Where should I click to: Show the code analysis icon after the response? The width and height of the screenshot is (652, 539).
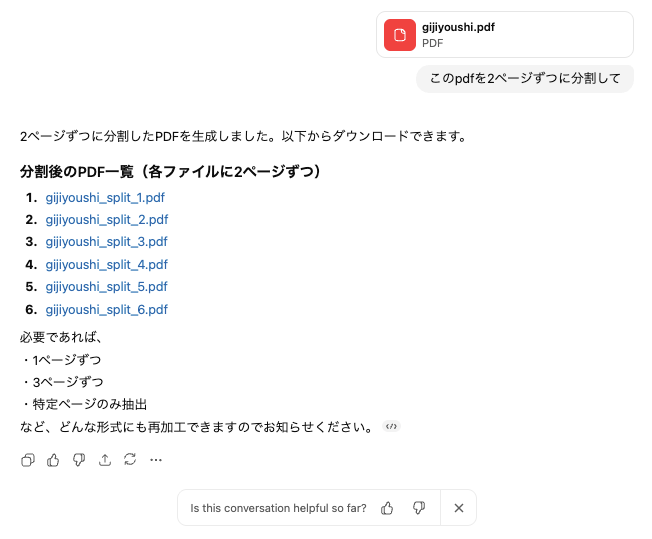coord(391,427)
